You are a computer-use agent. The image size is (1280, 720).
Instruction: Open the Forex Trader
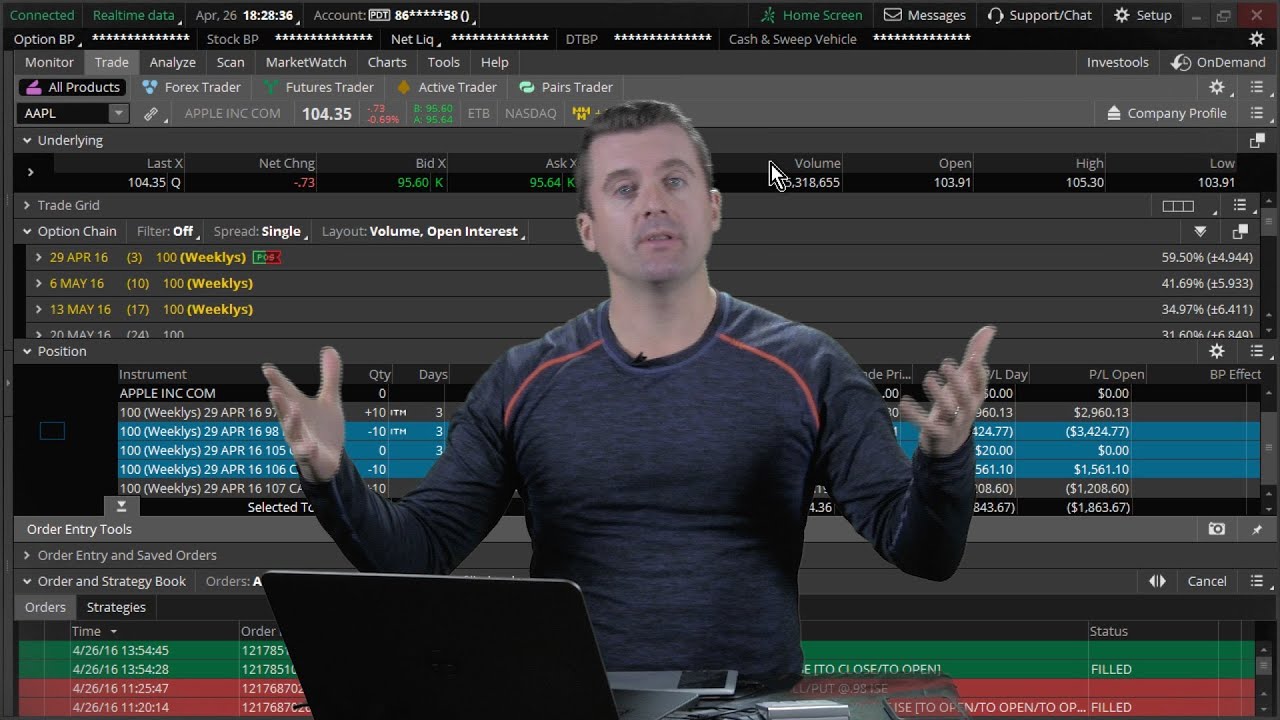[191, 87]
